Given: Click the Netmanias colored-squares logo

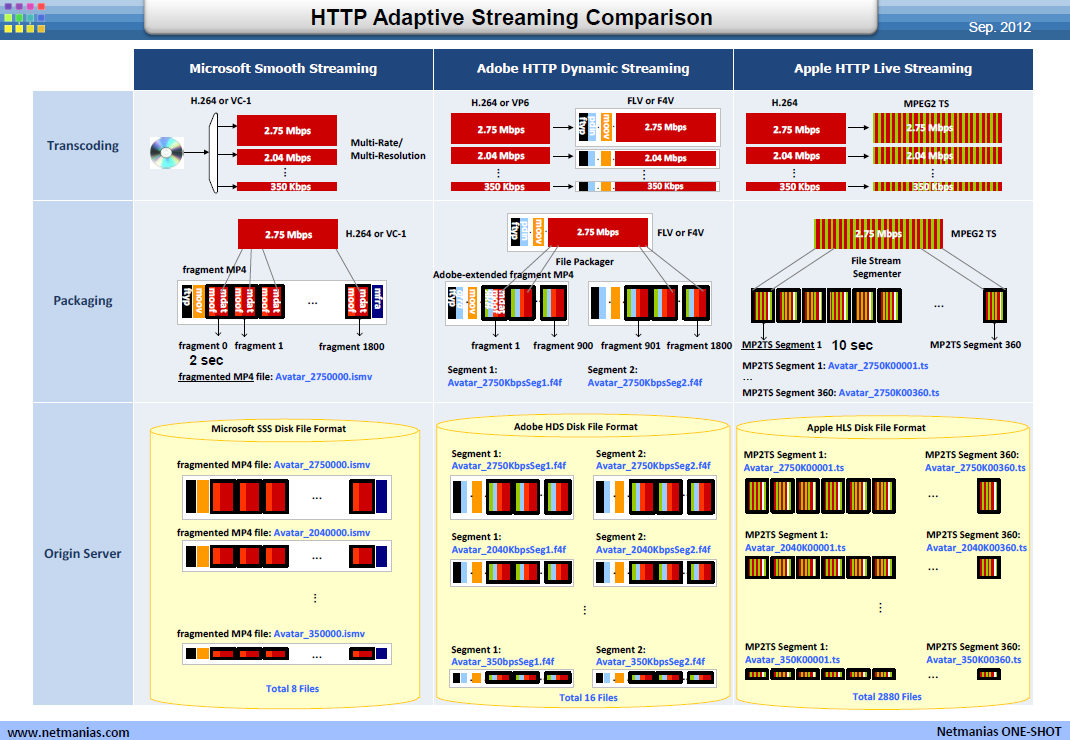Looking at the screenshot, I should coord(25,18).
